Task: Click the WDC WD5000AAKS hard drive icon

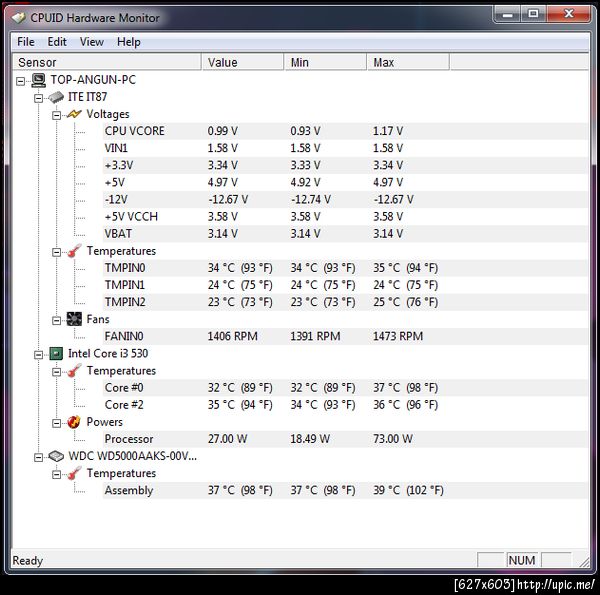Action: pyautogui.click(x=56, y=456)
